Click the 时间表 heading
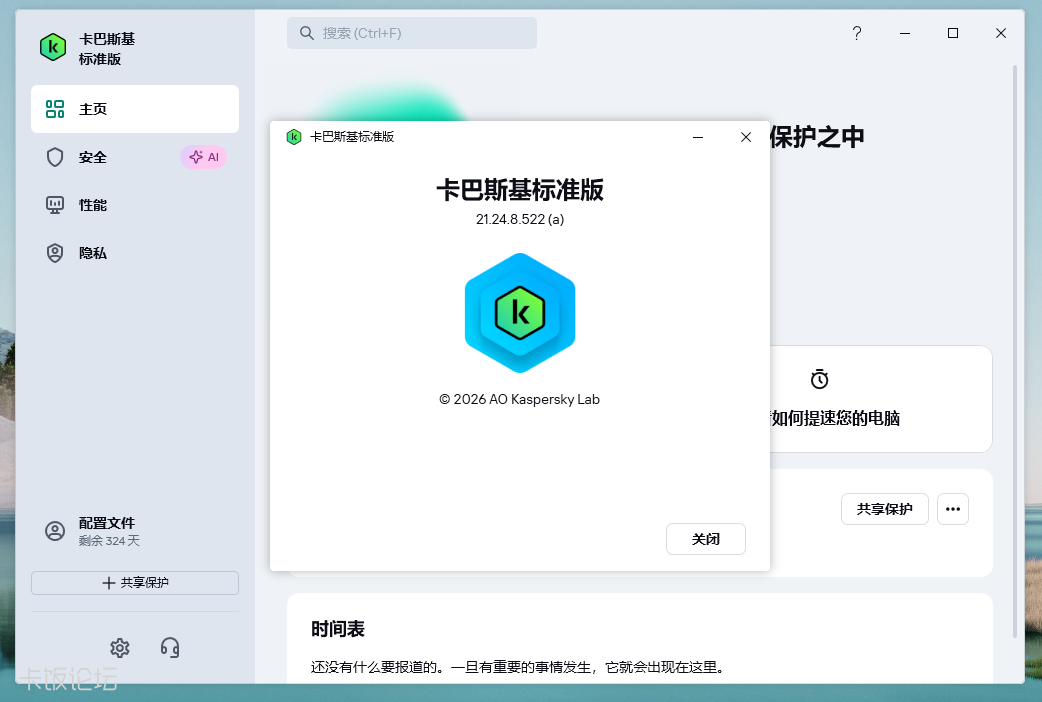This screenshot has height=702, width=1042. (338, 629)
